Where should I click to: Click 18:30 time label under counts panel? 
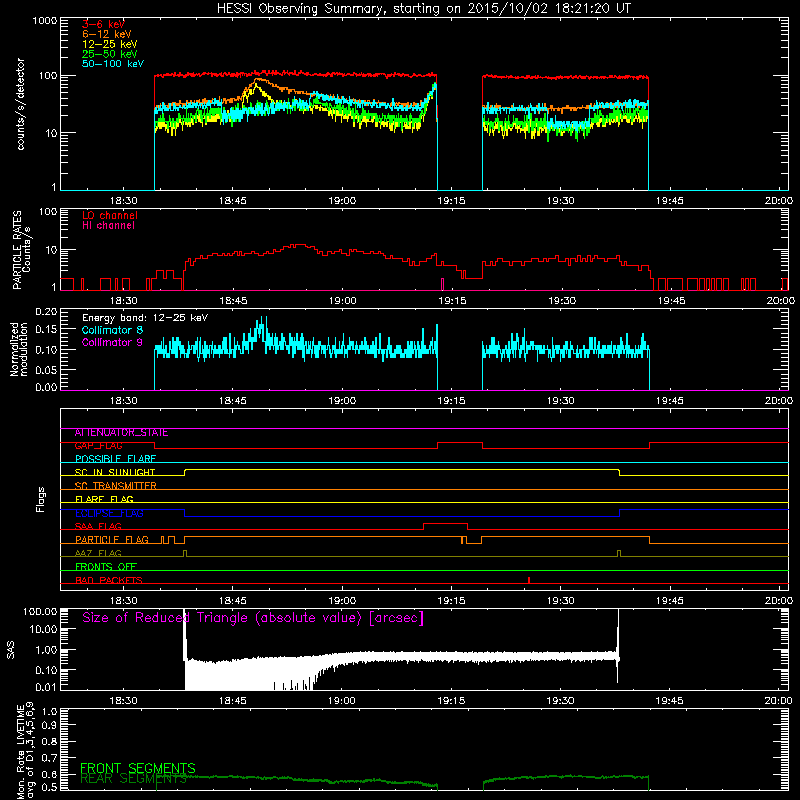tap(123, 201)
